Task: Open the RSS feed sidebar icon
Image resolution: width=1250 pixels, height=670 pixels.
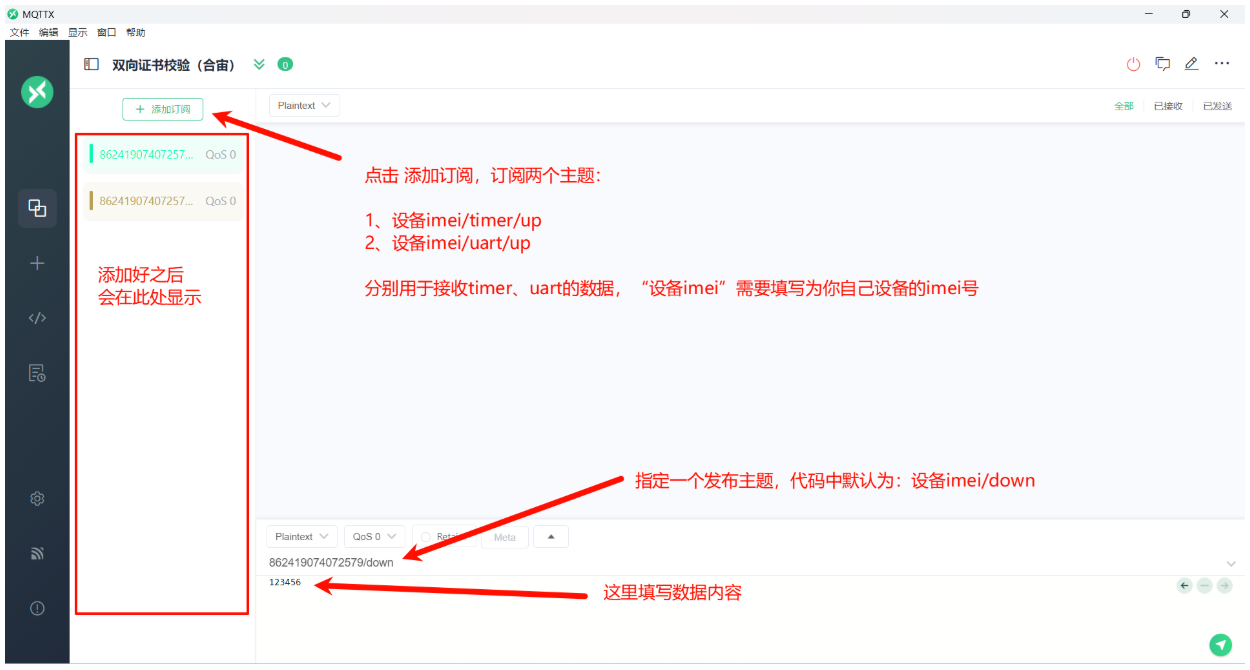Action: [x=37, y=553]
